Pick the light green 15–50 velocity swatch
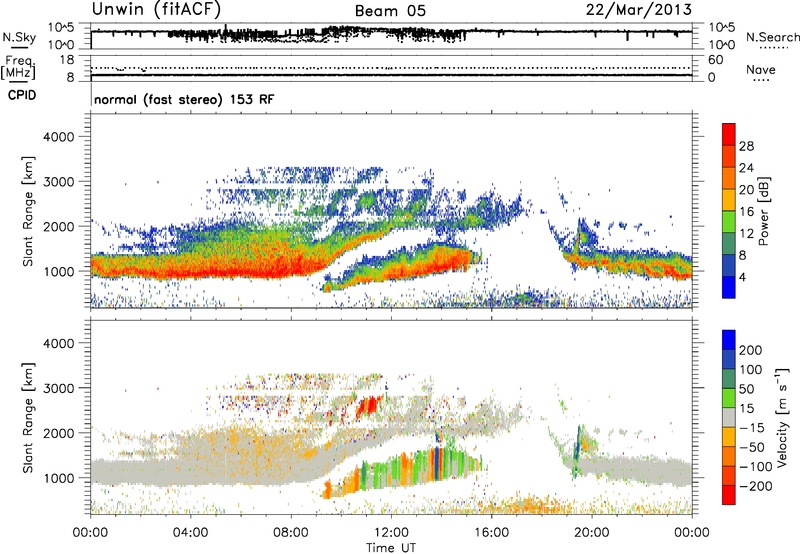 729,398
